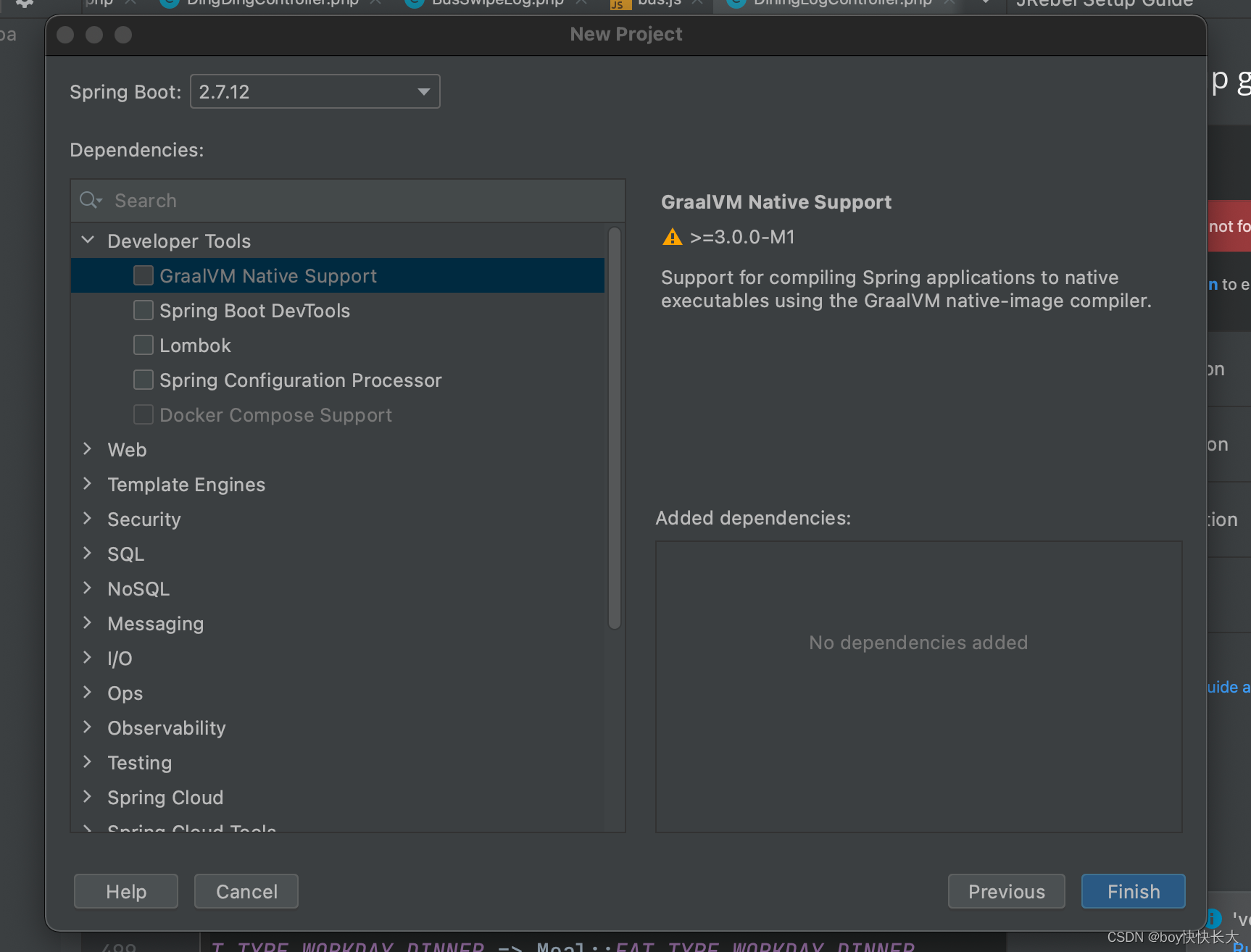Tick the Lombok checkbox
The height and width of the screenshot is (952, 1251).
144,346
